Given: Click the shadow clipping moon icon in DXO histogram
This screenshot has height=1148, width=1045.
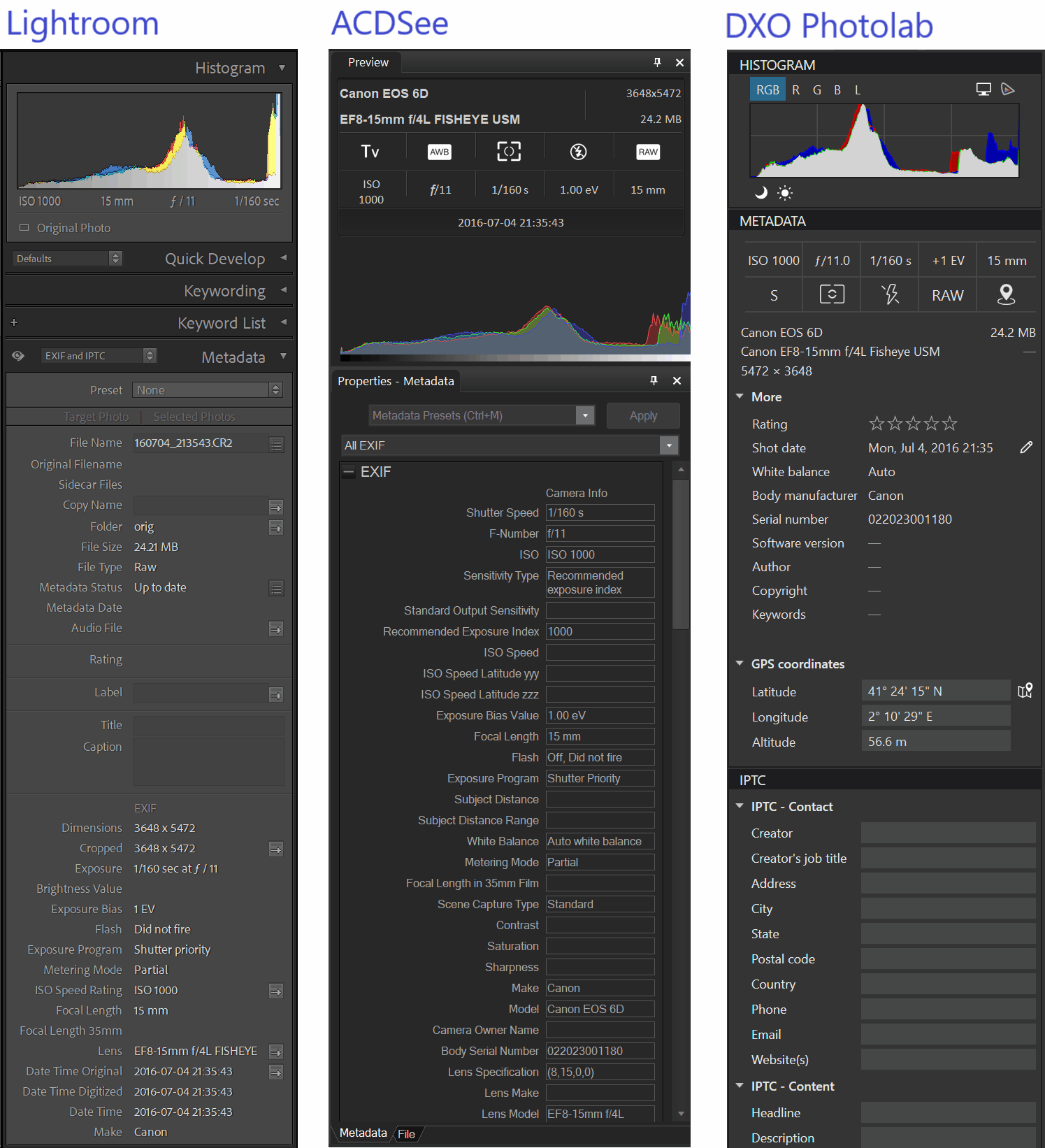Looking at the screenshot, I should (x=761, y=192).
